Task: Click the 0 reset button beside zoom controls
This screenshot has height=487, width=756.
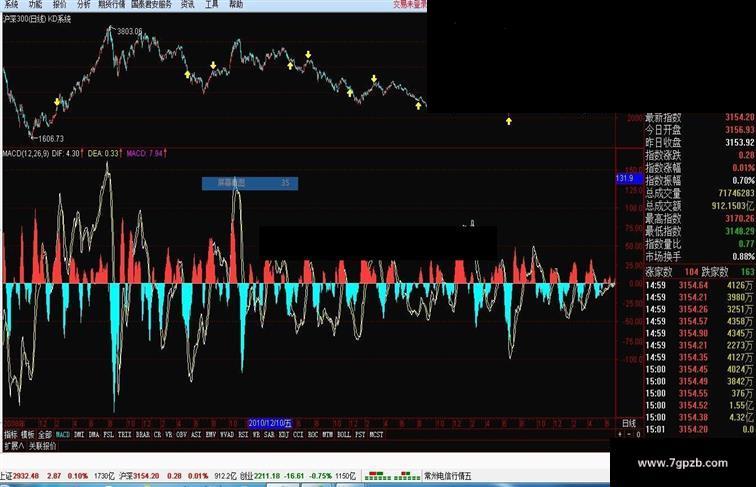Action: [638, 434]
